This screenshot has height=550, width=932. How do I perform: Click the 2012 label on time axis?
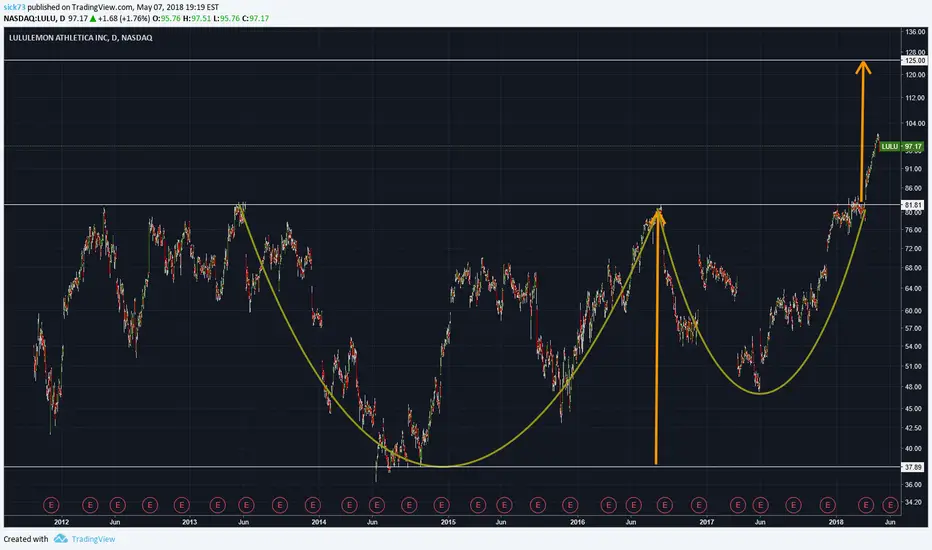click(x=61, y=522)
